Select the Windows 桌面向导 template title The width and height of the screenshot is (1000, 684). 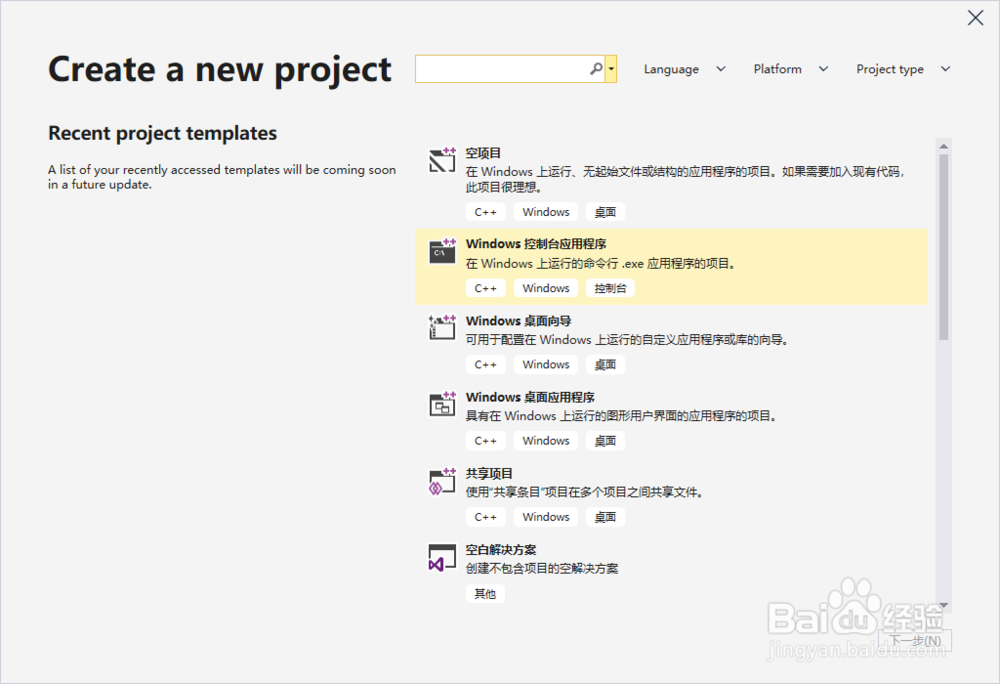point(518,321)
